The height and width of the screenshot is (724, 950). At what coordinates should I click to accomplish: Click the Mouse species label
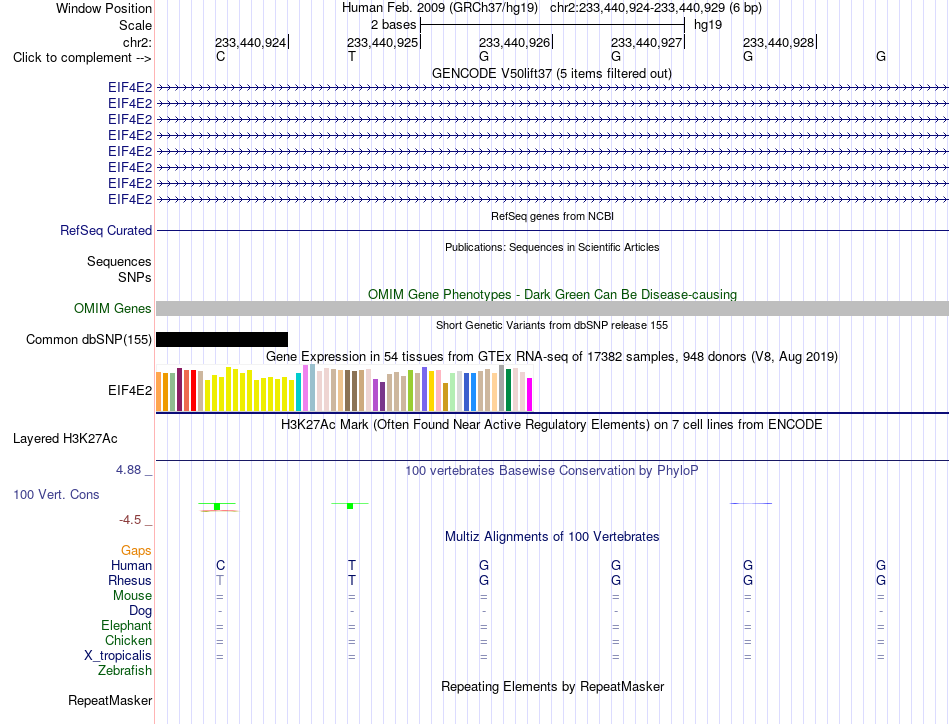pos(132,596)
